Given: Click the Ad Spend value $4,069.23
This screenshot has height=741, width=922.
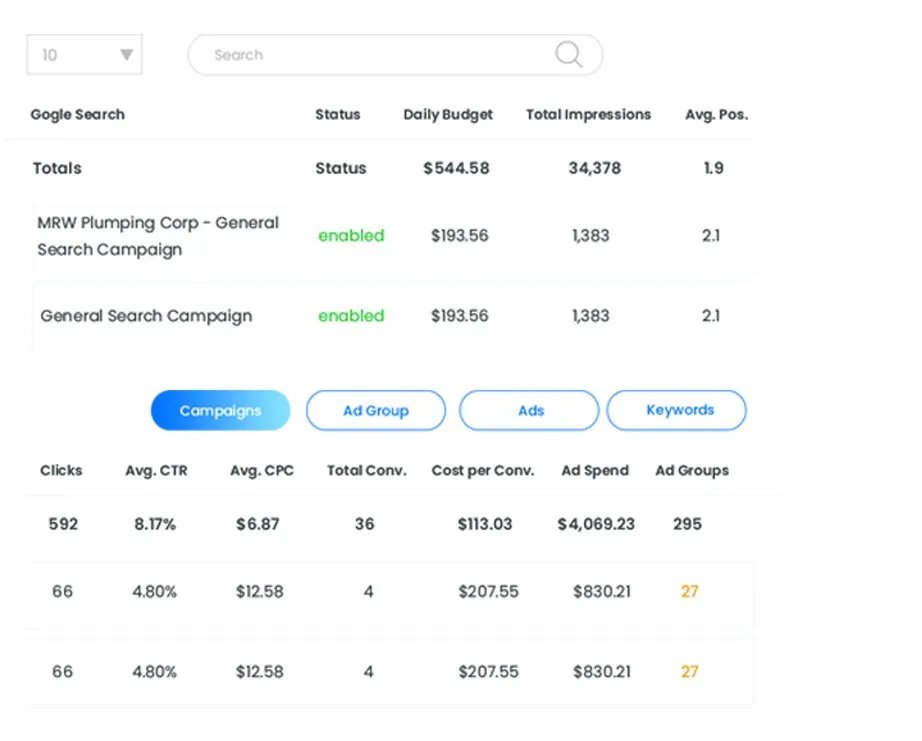Looking at the screenshot, I should coord(596,524).
